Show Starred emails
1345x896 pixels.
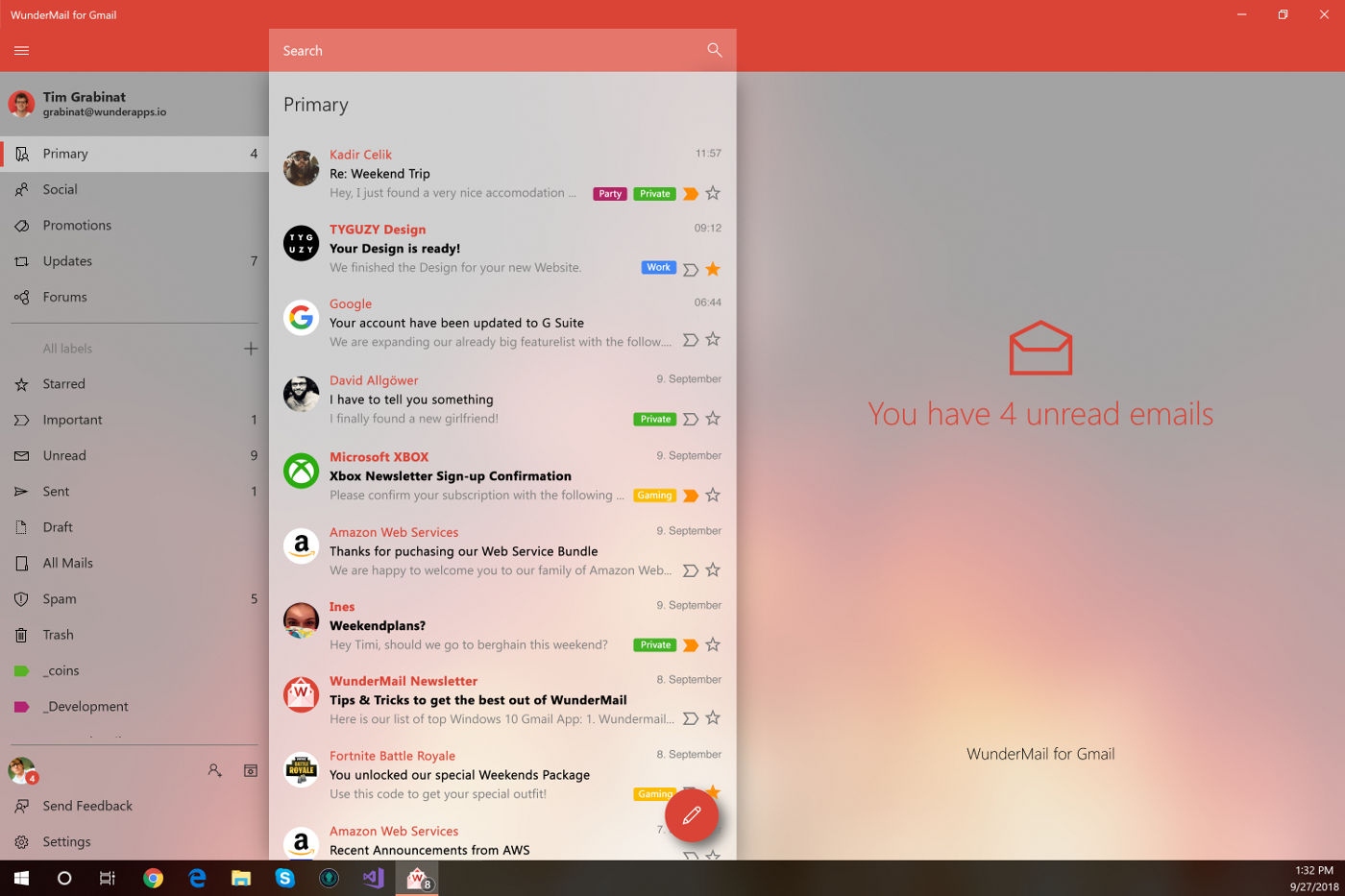[134, 384]
